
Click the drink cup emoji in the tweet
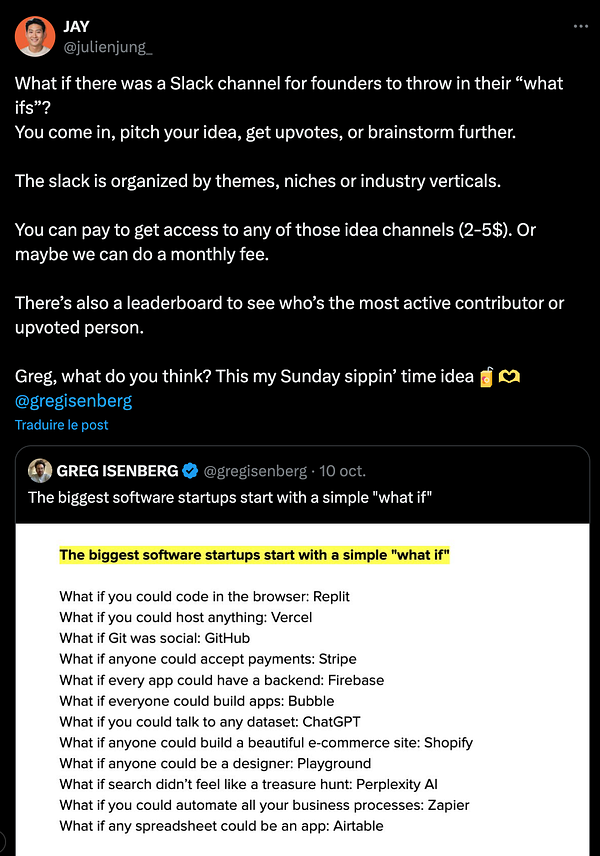487,377
